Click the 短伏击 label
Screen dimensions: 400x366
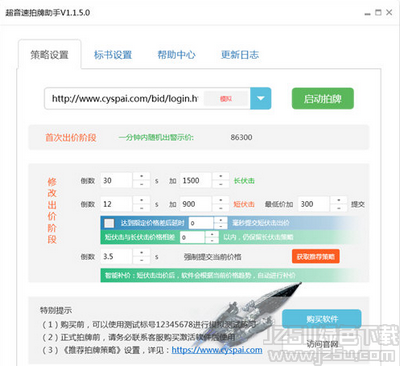[244, 204]
